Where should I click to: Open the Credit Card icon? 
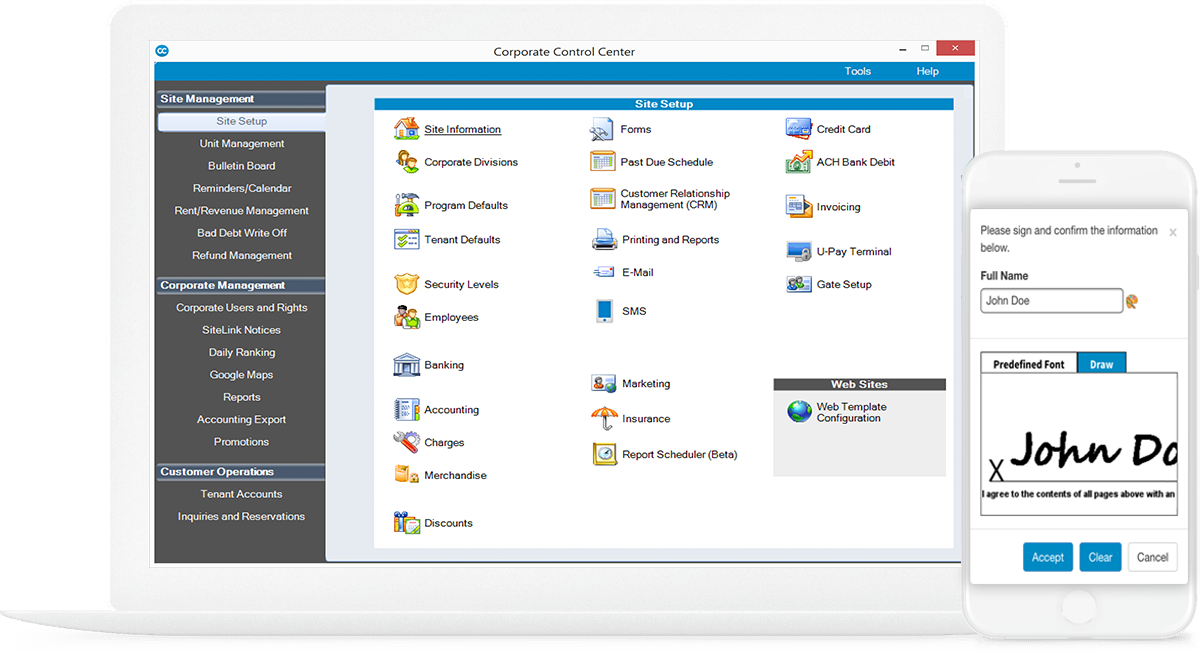coord(798,129)
